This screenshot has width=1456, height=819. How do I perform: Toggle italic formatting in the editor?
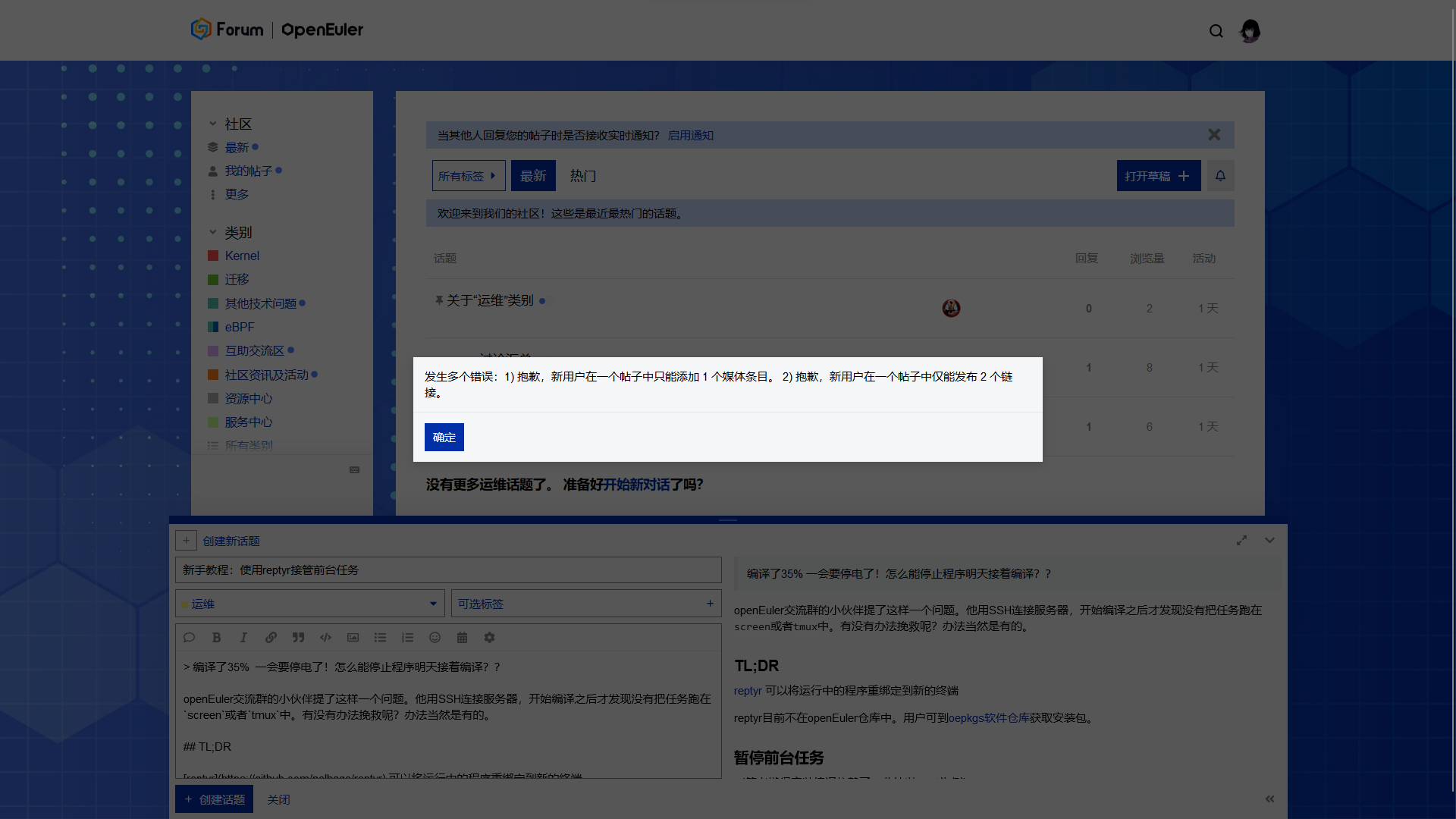[243, 637]
